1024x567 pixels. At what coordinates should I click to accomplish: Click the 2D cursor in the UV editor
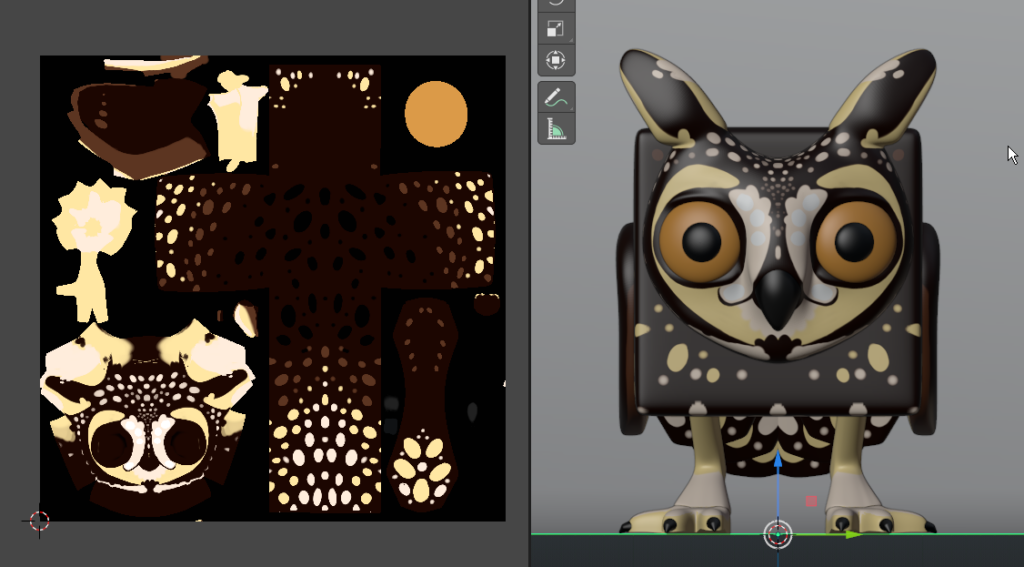pyautogui.click(x=39, y=521)
